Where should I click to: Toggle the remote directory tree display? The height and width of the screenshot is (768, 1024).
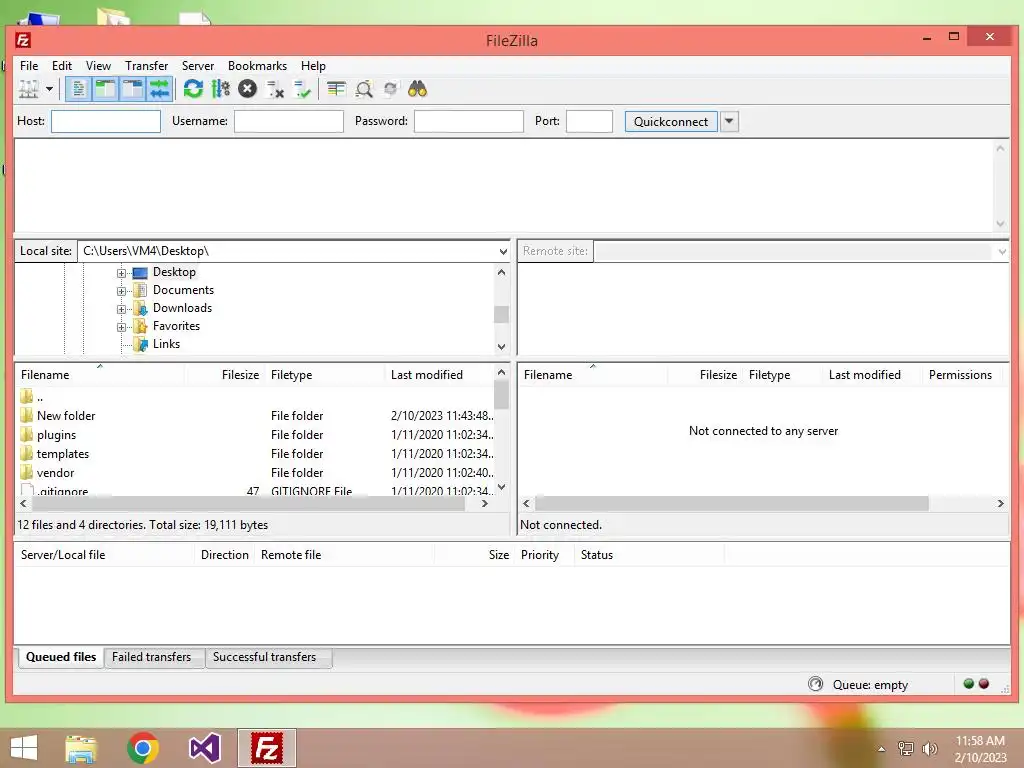click(x=133, y=89)
